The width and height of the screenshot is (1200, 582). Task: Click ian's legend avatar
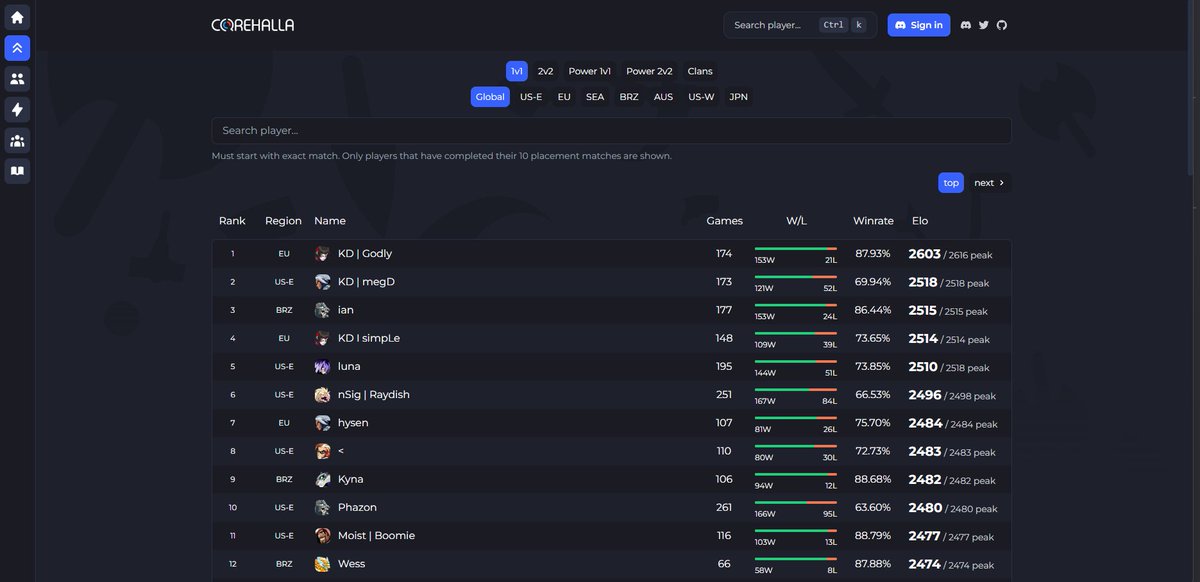point(322,310)
